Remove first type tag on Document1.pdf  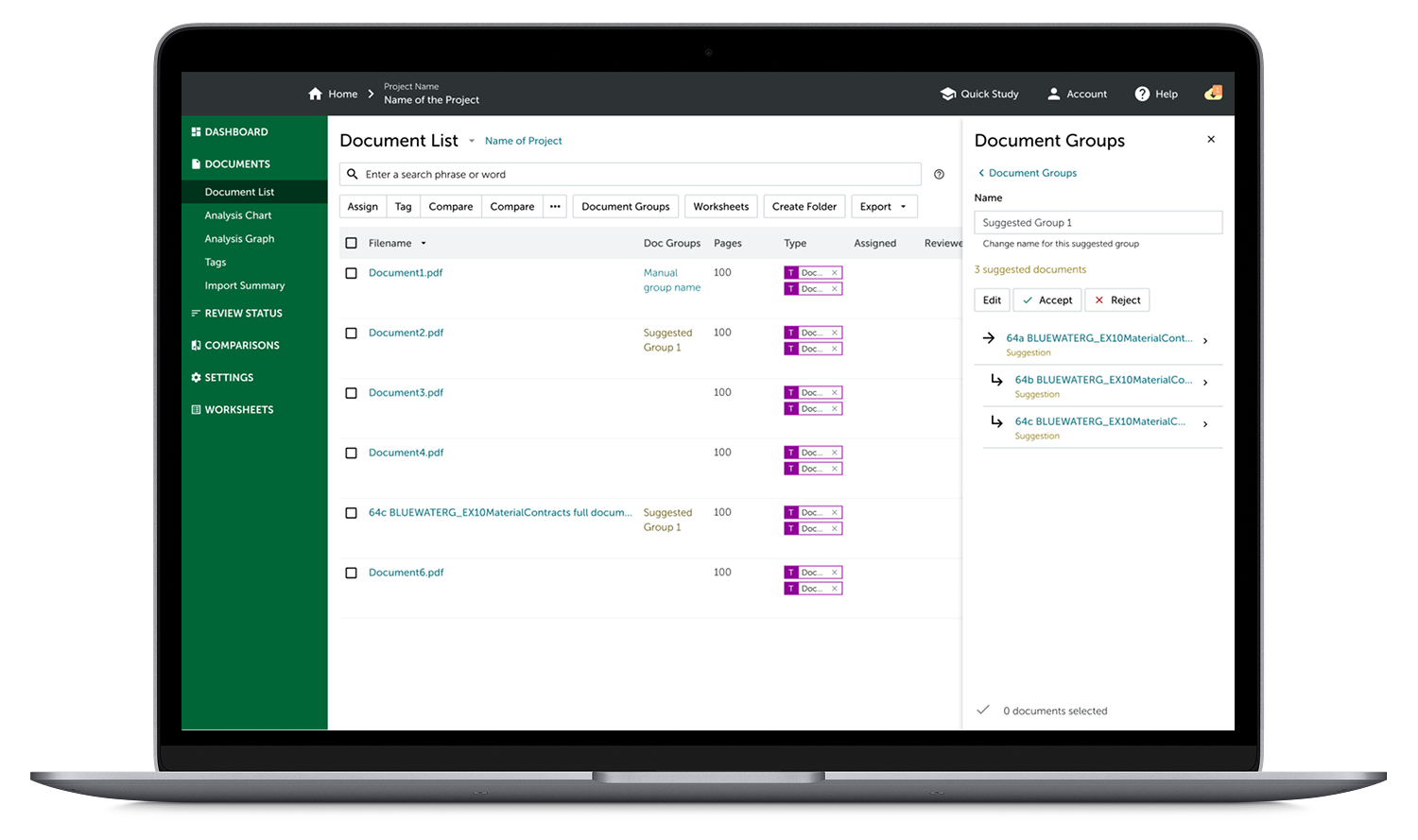pos(835,273)
